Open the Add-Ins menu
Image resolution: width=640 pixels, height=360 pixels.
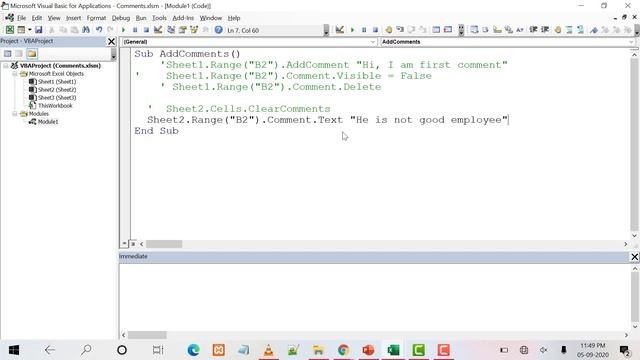[x=183, y=18]
